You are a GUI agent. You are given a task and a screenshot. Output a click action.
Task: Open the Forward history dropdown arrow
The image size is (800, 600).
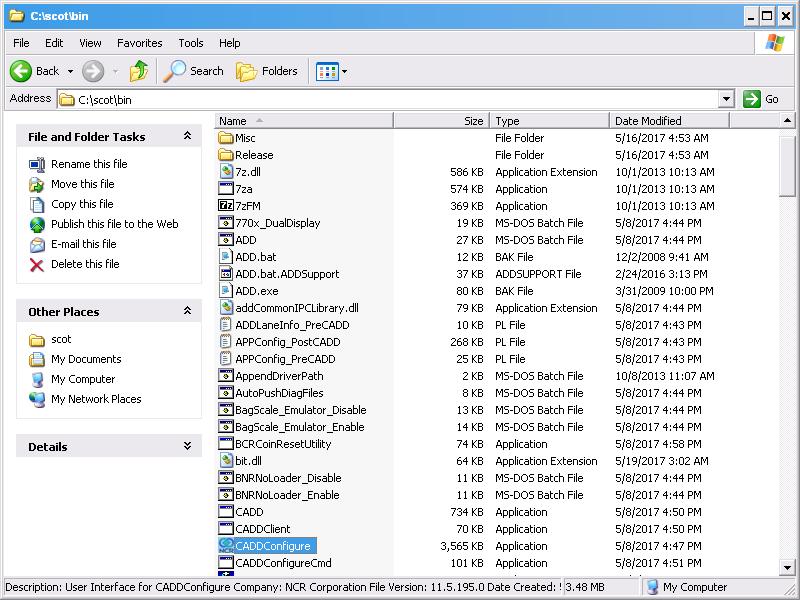115,71
